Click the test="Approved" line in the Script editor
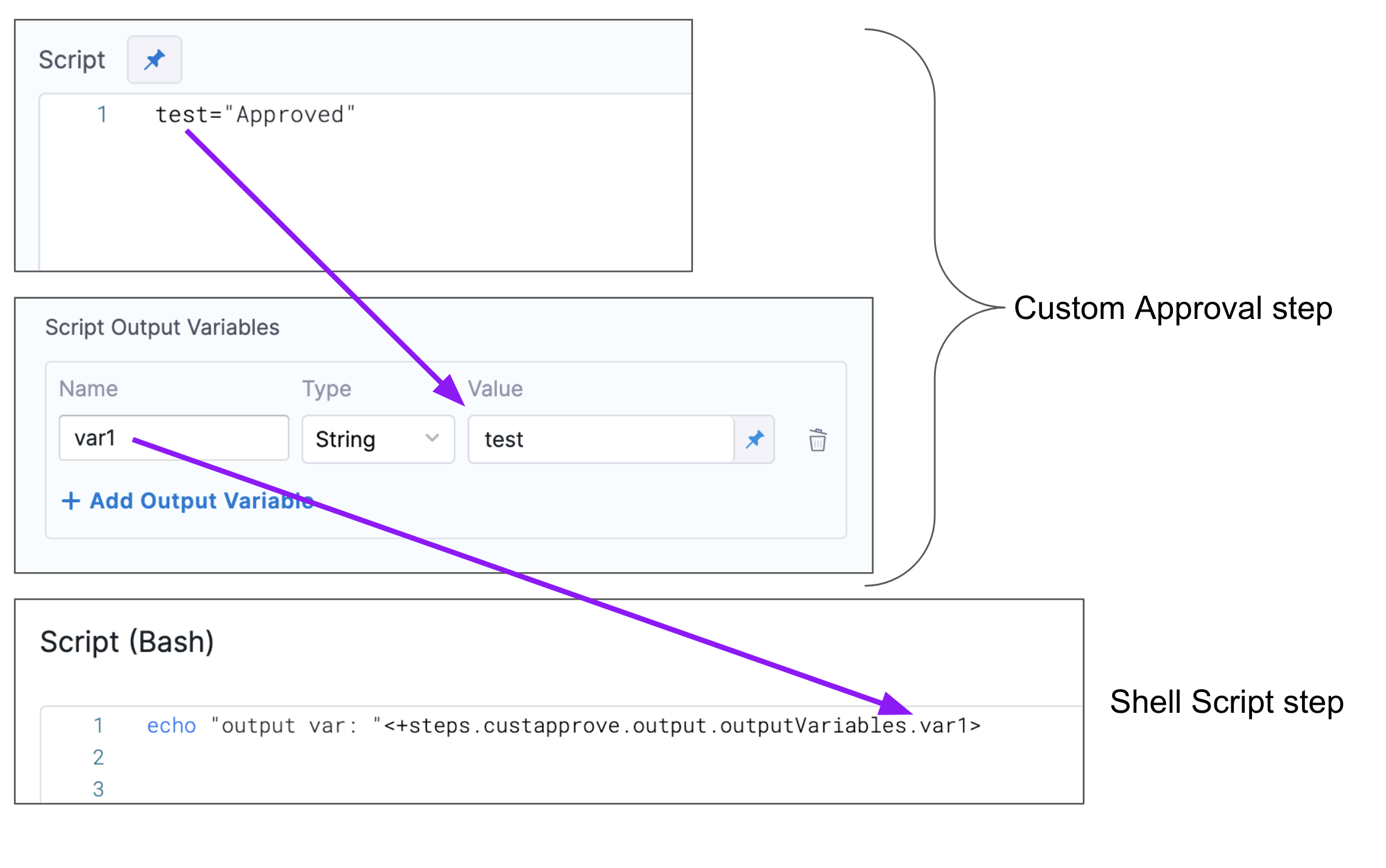The image size is (1386, 868). 255,114
